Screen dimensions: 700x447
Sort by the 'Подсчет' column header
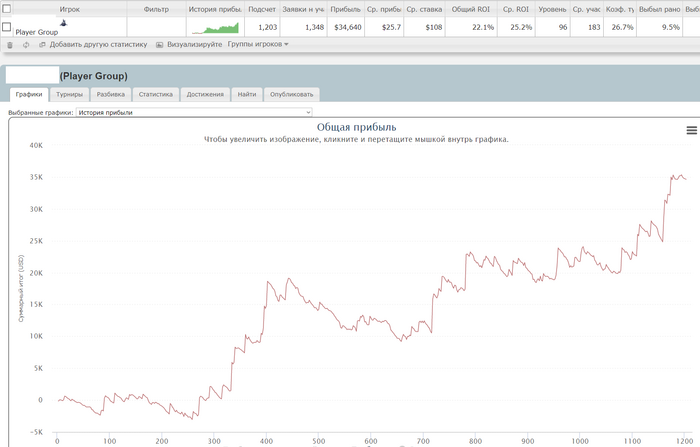click(x=262, y=9)
